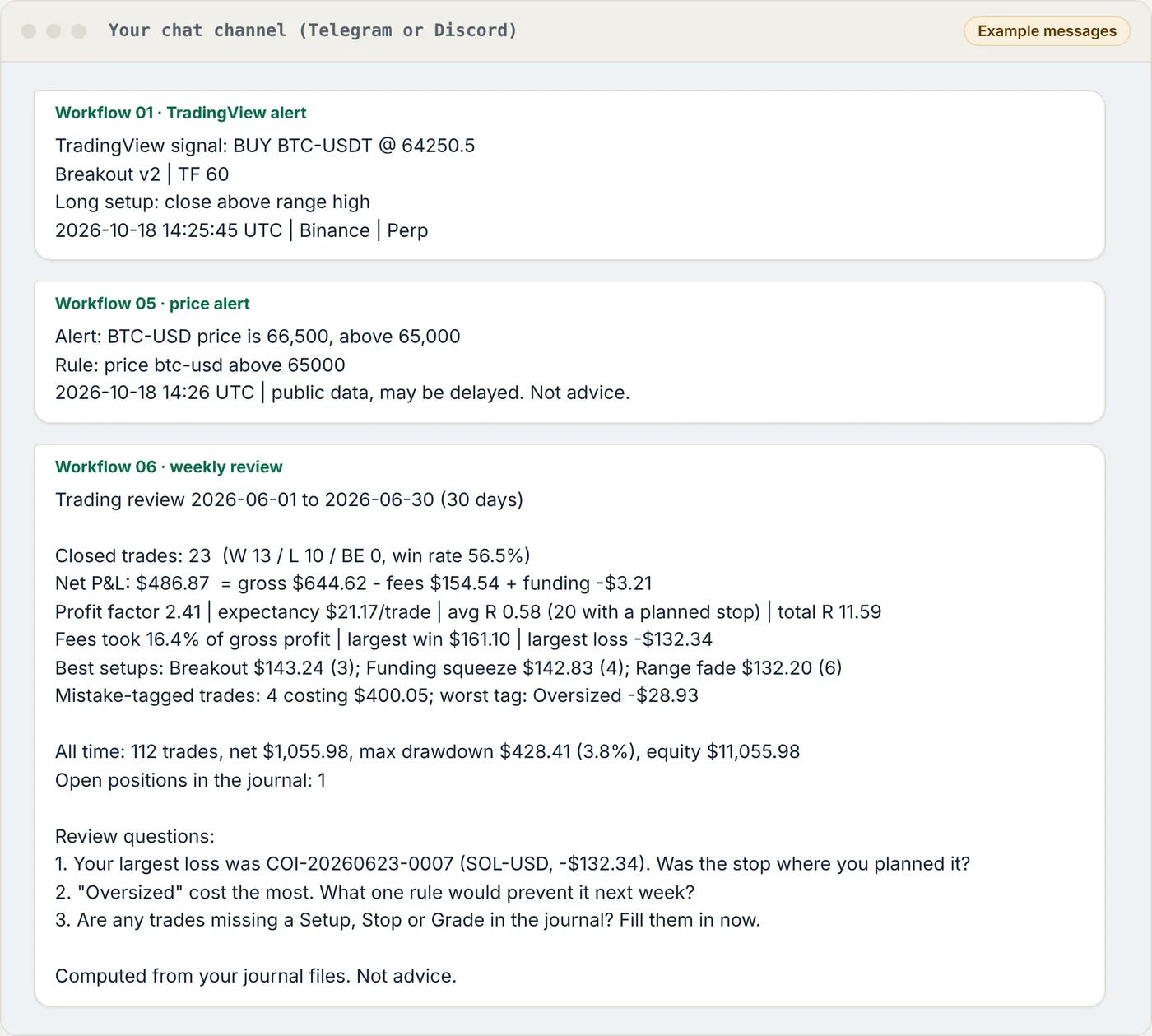1152x1036 pixels.
Task: Select the "Profit factor 2.41" line
Action: (x=468, y=611)
